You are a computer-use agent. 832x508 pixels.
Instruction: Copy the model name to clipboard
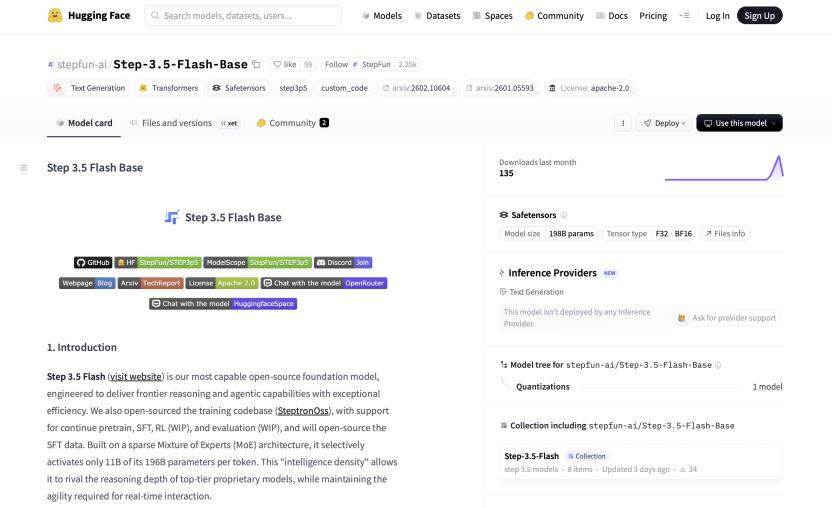(256, 64)
